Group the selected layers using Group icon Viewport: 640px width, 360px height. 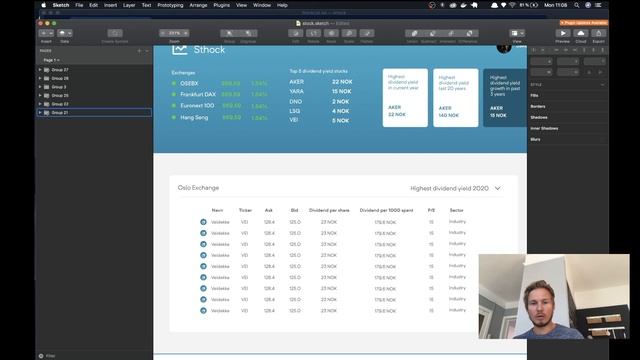pos(229,33)
